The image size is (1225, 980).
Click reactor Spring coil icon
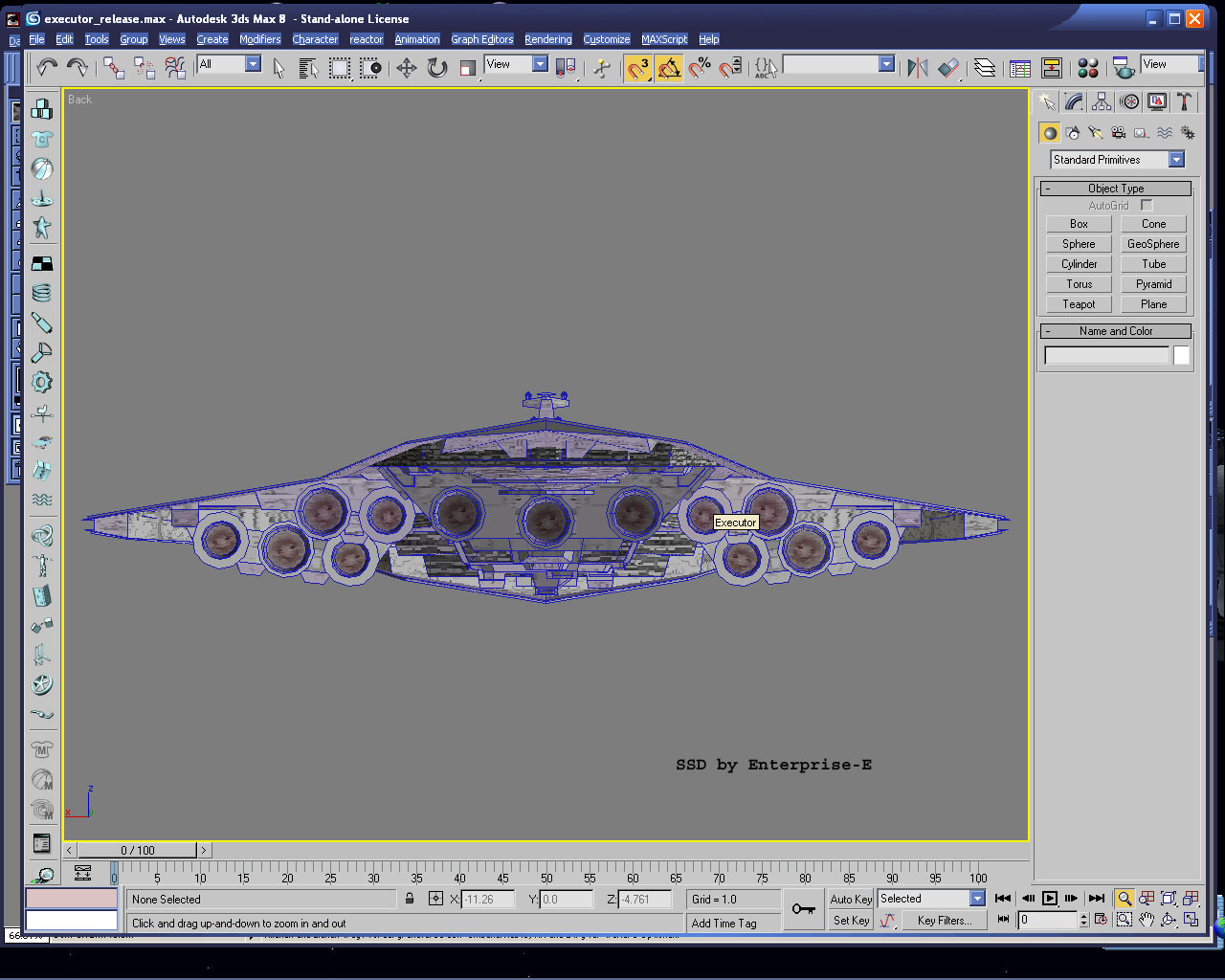pos(42,293)
